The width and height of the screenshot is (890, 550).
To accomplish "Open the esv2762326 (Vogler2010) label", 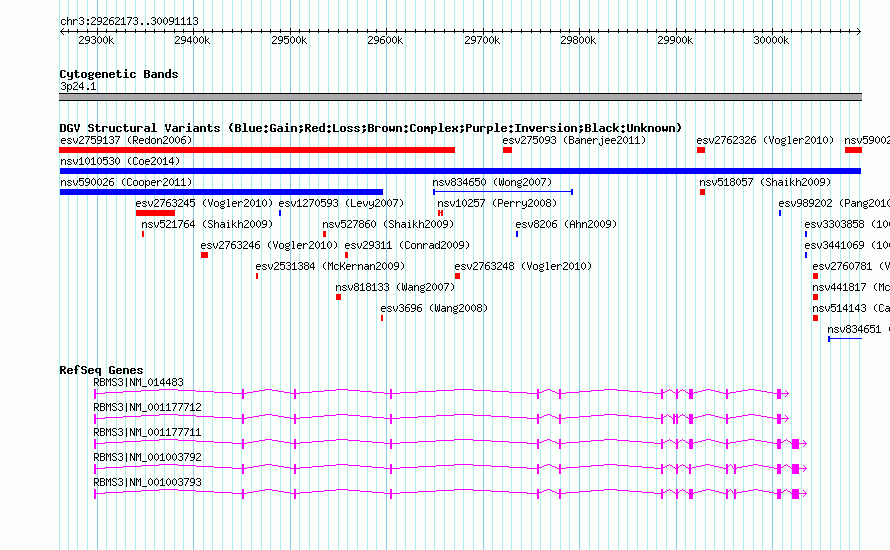I will click(x=765, y=140).
